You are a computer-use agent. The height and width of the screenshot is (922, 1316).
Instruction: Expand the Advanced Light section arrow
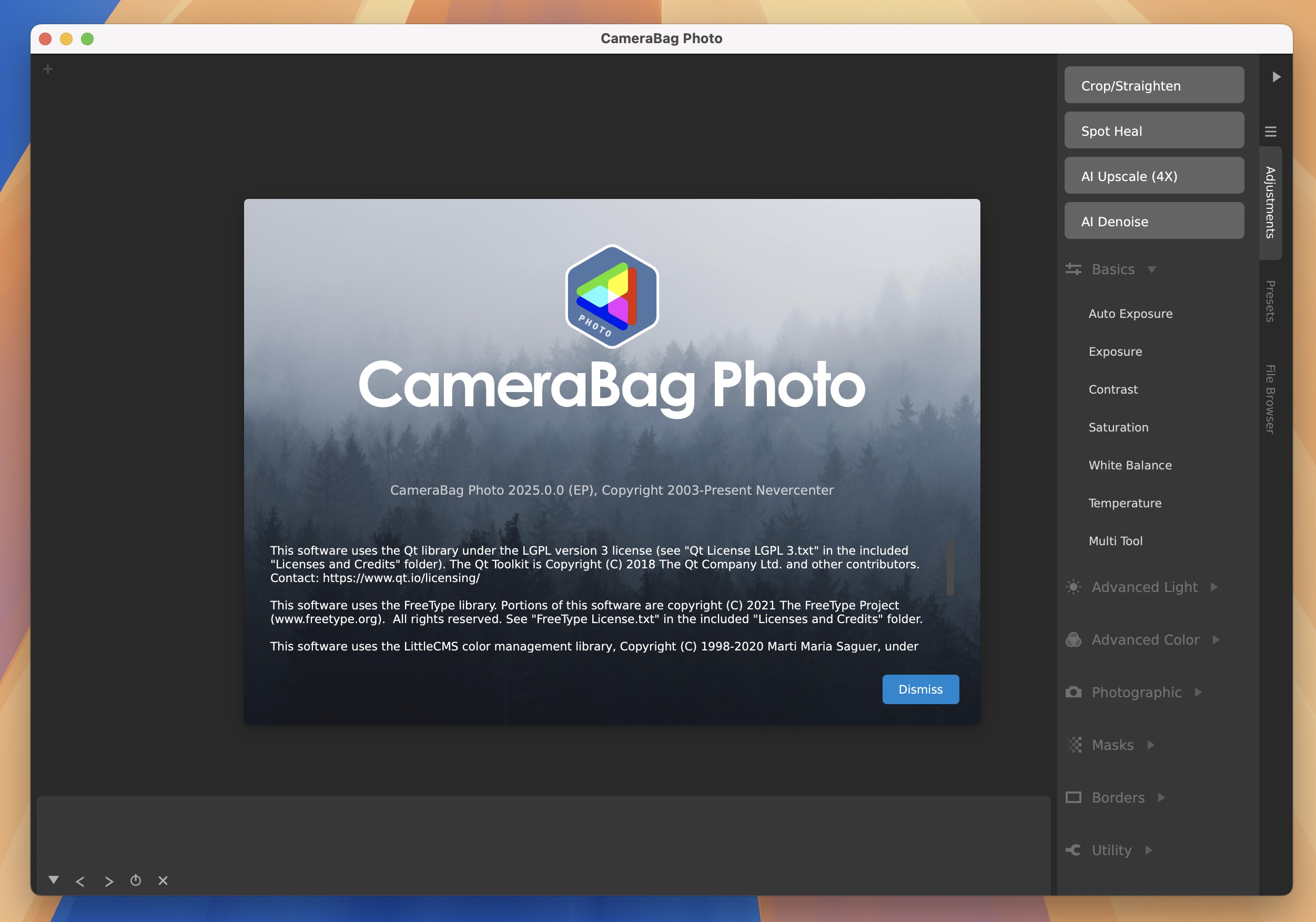coord(1214,587)
